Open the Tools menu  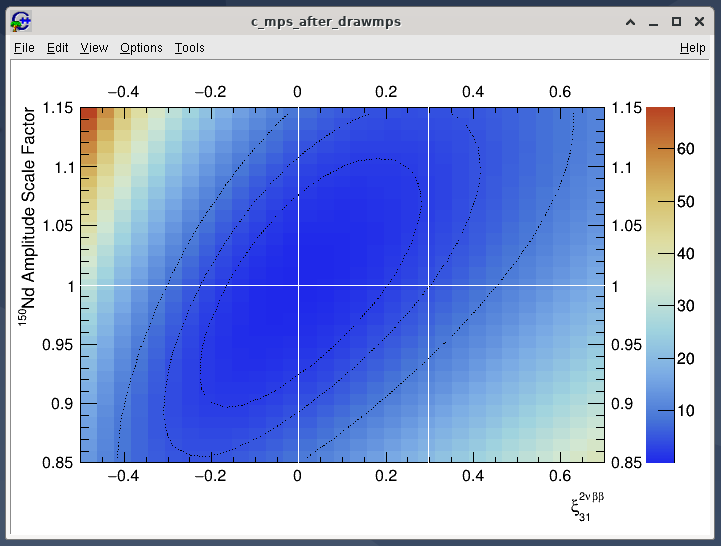[x=189, y=48]
